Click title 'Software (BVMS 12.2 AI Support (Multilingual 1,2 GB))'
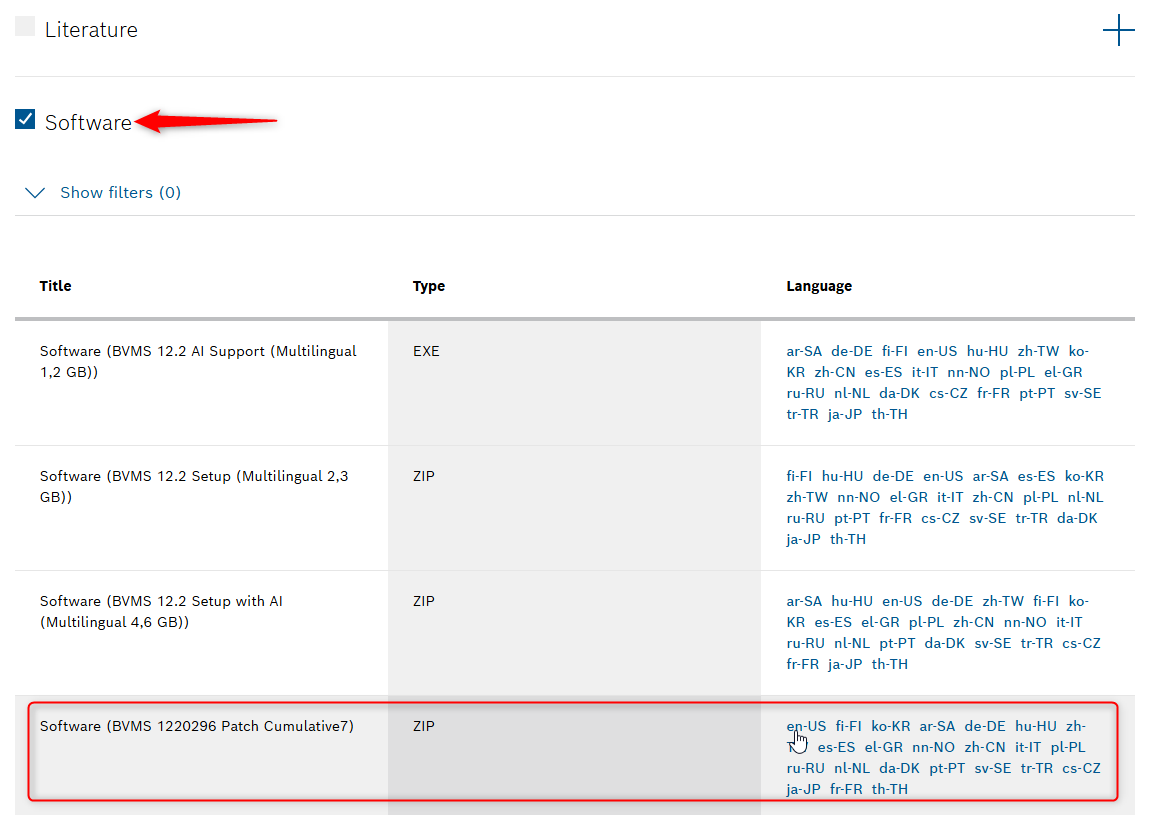The height and width of the screenshot is (815, 1151). tap(198, 362)
